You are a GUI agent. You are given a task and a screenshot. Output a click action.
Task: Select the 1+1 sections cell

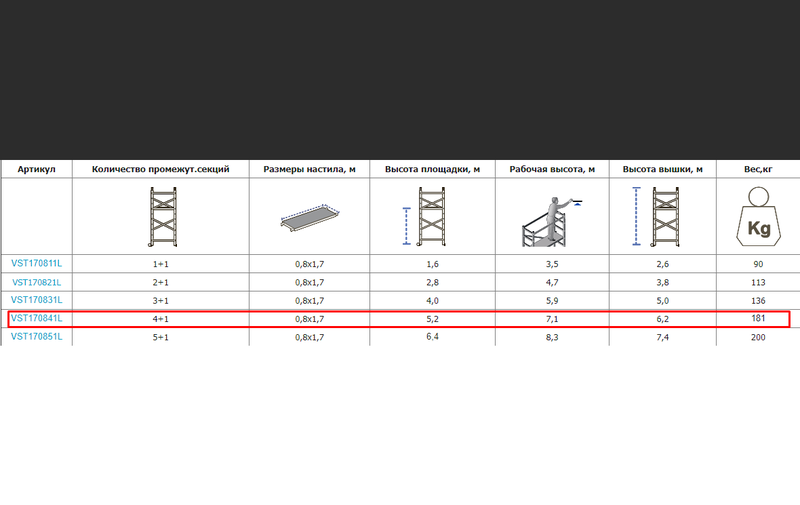pyautogui.click(x=160, y=264)
